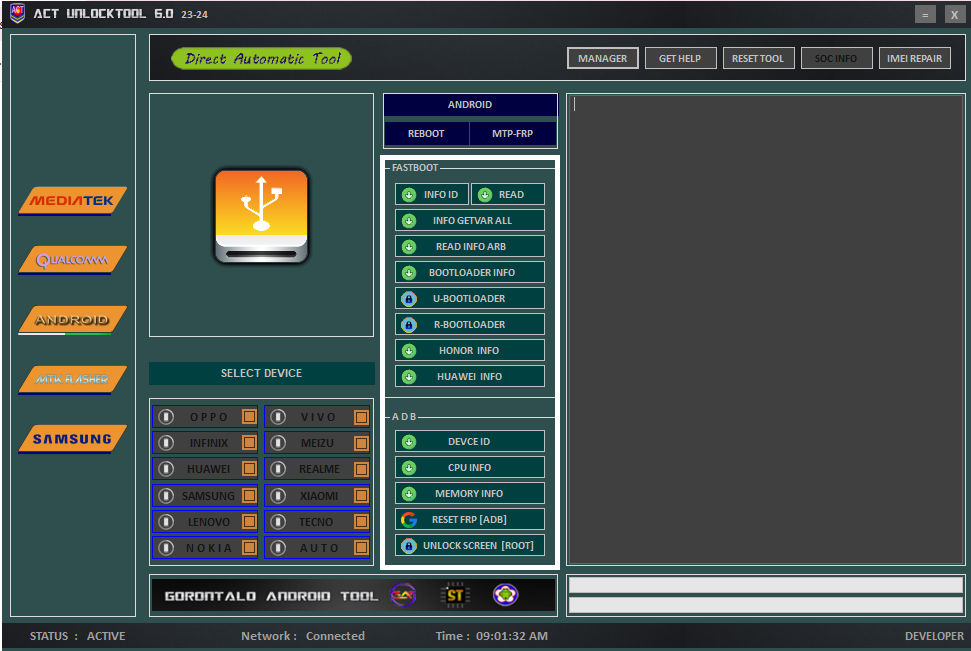This screenshot has height=651, width=971.
Task: Click the orange square next to TECNO
Action: (361, 522)
